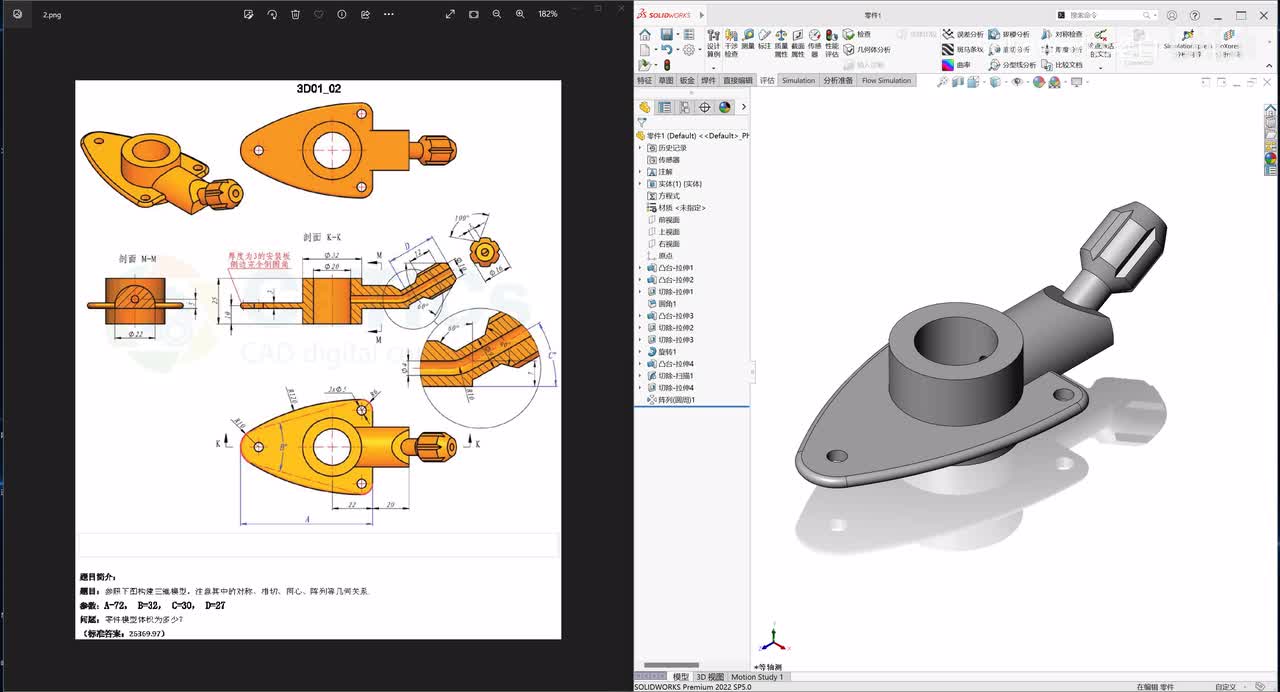Run Geometry Analysis (几何体分析)

click(867, 50)
